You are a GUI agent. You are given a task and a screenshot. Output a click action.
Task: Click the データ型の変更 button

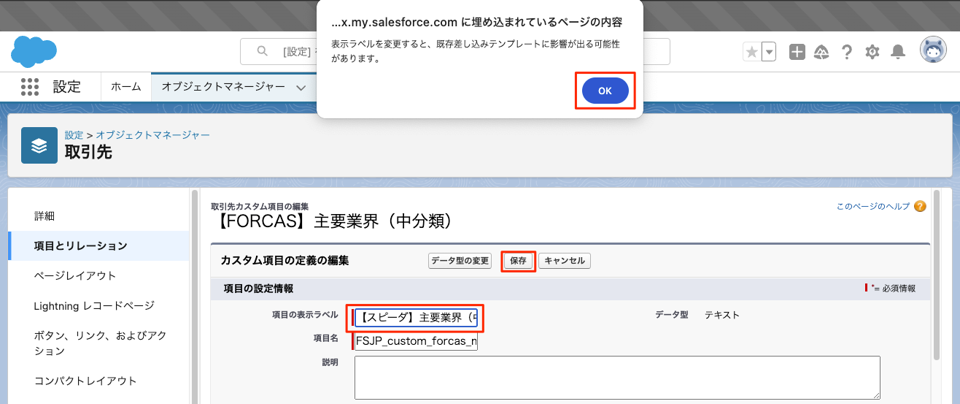(460, 261)
